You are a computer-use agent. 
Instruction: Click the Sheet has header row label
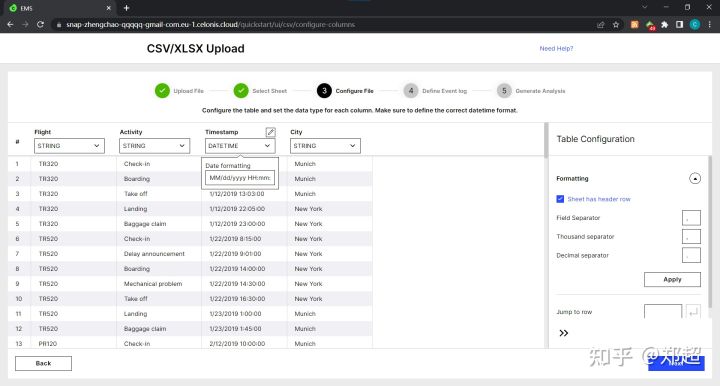(x=599, y=199)
